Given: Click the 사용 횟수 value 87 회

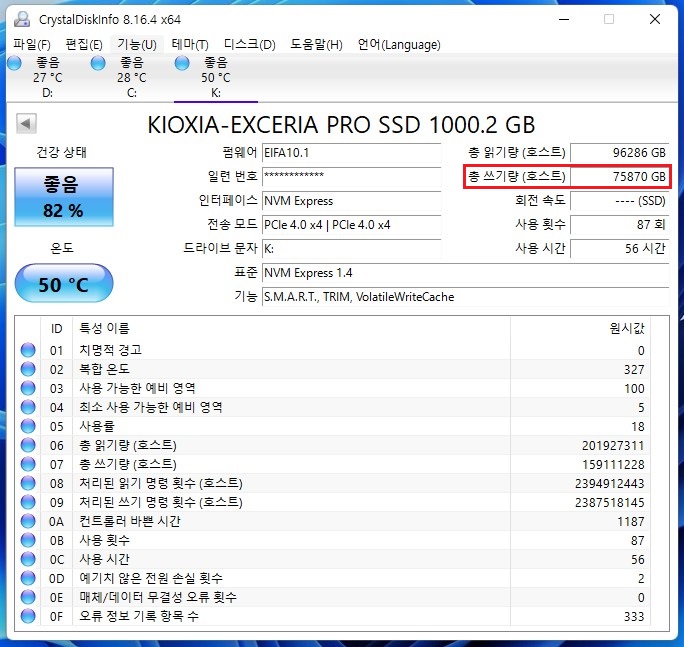Looking at the screenshot, I should pyautogui.click(x=619, y=225).
